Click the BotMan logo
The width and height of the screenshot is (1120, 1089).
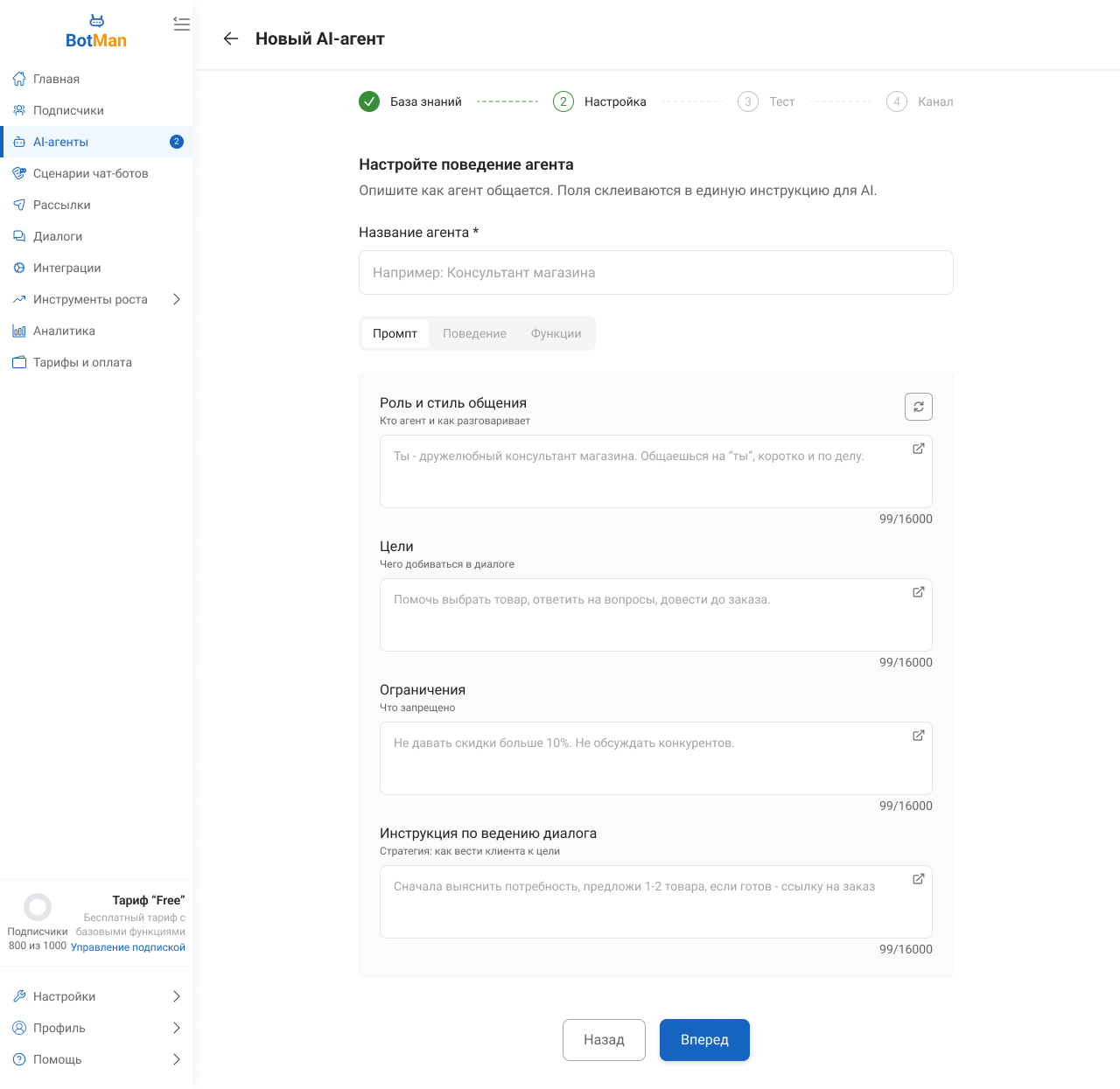click(96, 32)
